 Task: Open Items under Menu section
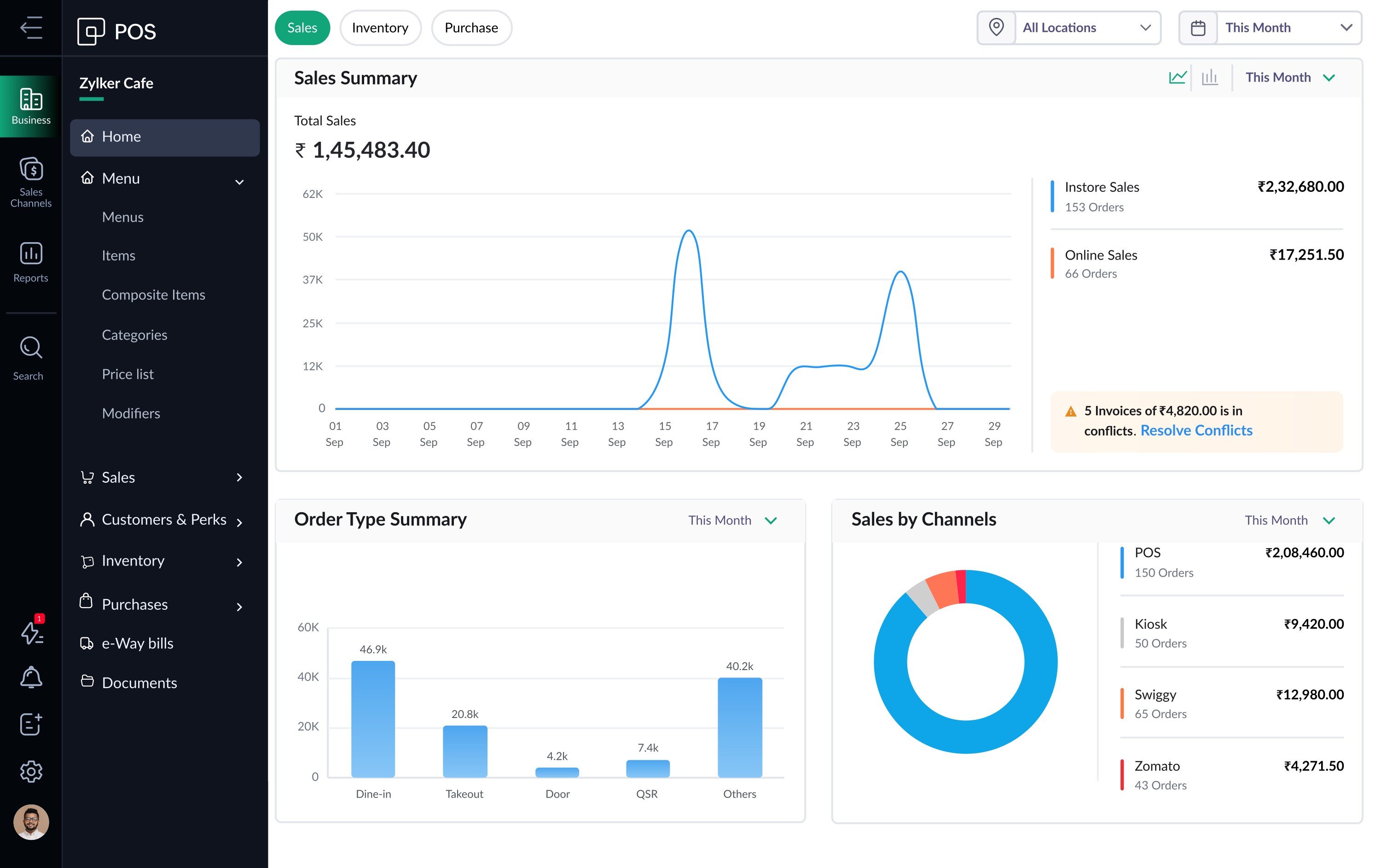[x=119, y=256]
